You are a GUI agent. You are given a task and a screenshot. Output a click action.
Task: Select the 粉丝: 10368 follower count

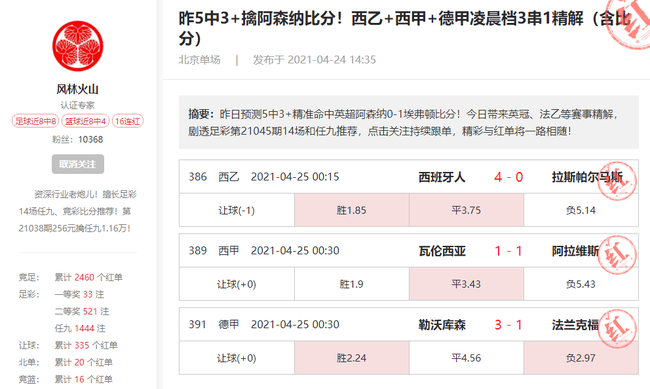(x=78, y=140)
